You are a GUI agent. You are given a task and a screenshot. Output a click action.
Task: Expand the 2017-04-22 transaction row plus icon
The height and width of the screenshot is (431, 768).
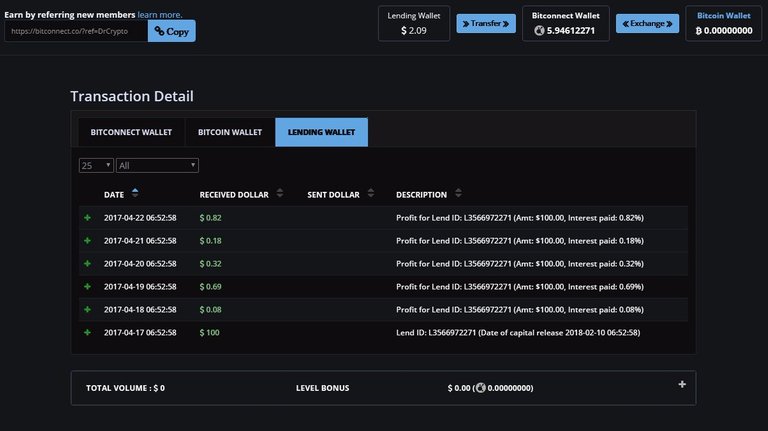pyautogui.click(x=87, y=218)
